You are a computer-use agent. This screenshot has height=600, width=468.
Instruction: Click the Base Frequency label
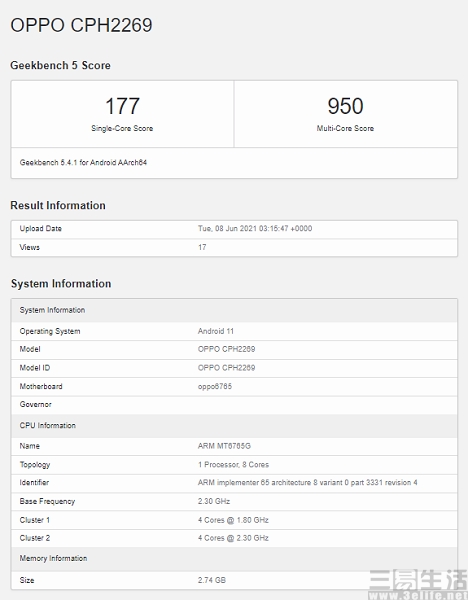pyautogui.click(x=47, y=501)
